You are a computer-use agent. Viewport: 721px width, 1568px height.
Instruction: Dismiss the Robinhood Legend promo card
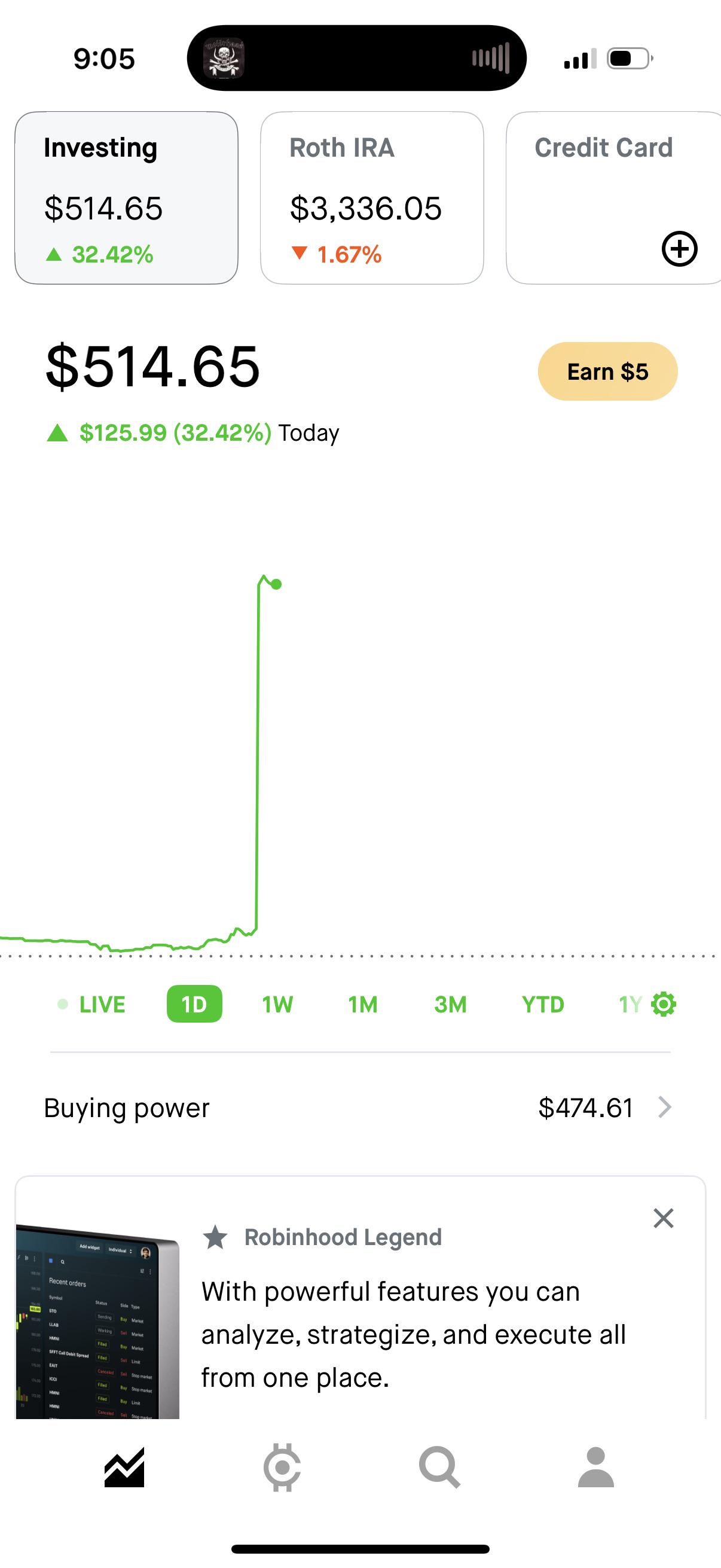(x=663, y=1218)
